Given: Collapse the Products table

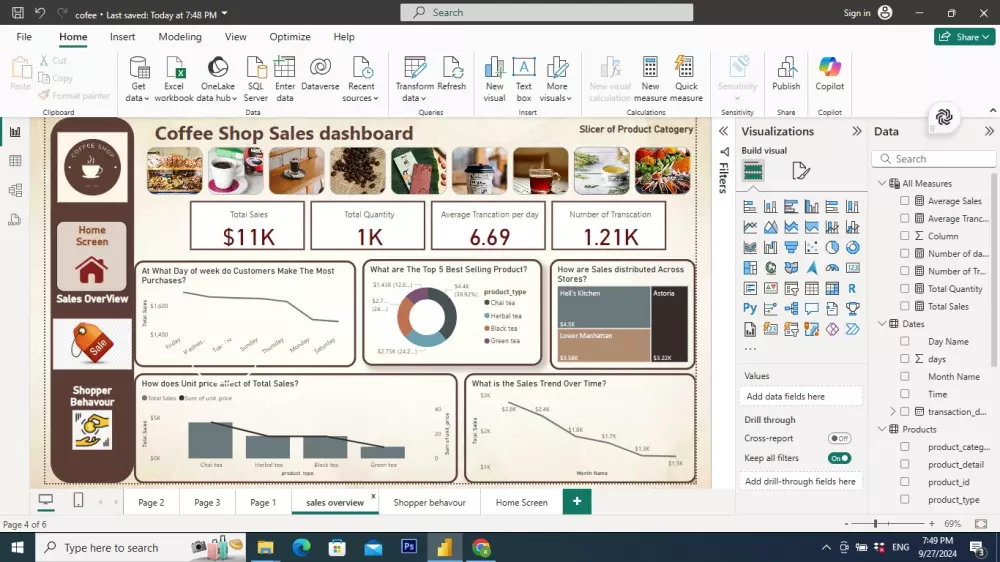Looking at the screenshot, I should [x=882, y=429].
